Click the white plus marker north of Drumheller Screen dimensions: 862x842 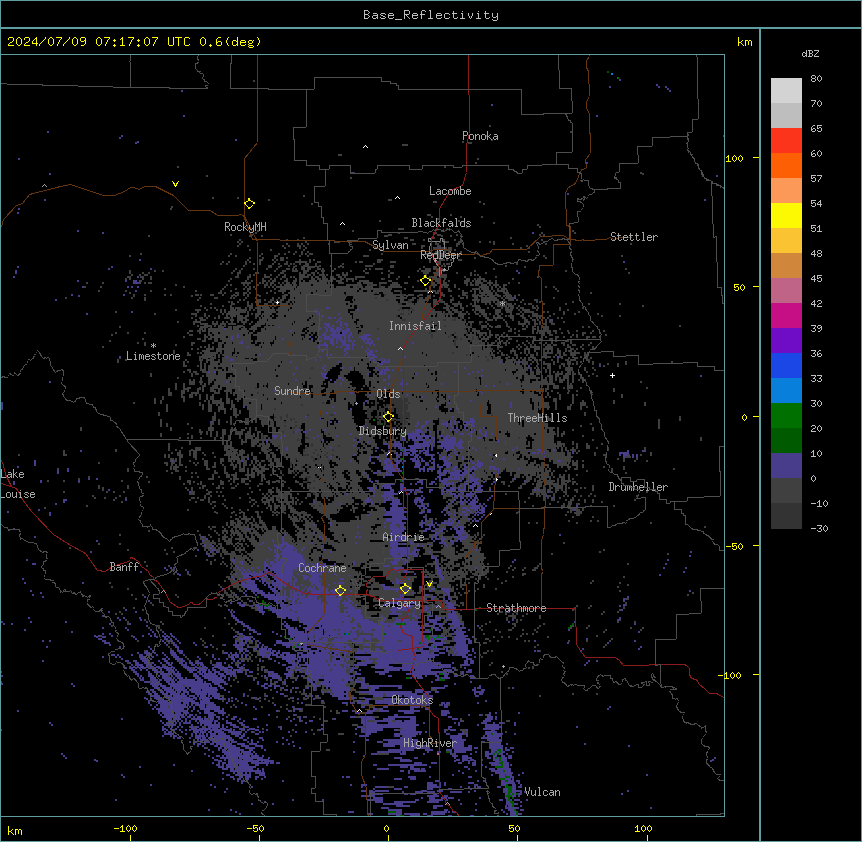(612, 375)
